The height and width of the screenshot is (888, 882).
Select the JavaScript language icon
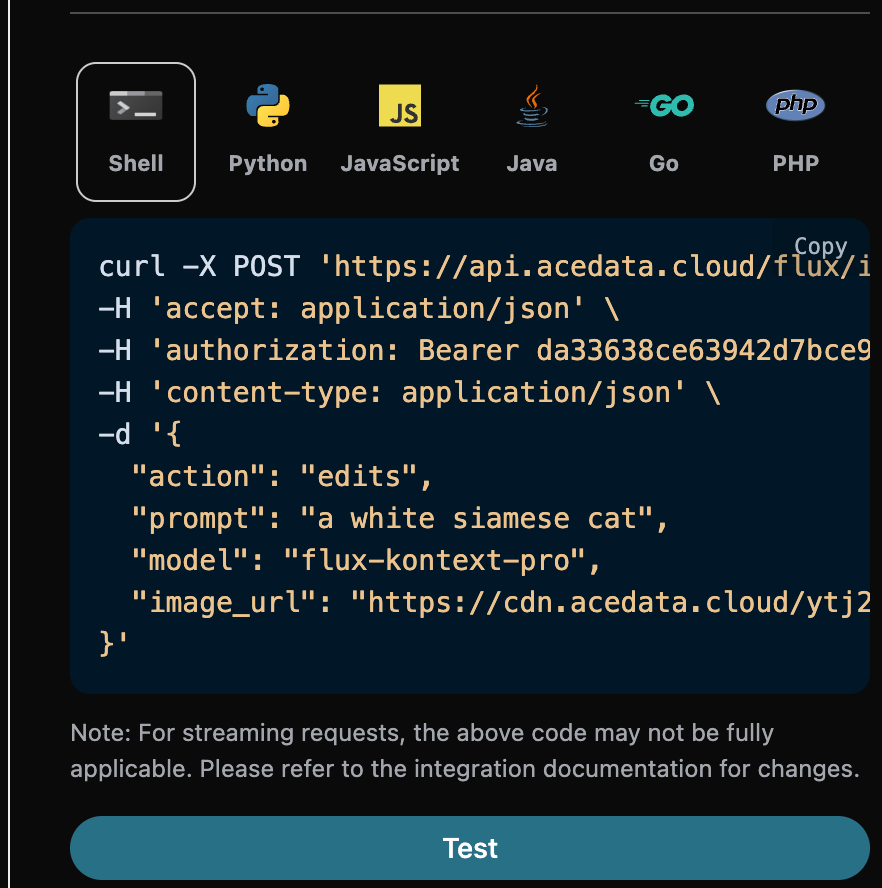pyautogui.click(x=400, y=104)
